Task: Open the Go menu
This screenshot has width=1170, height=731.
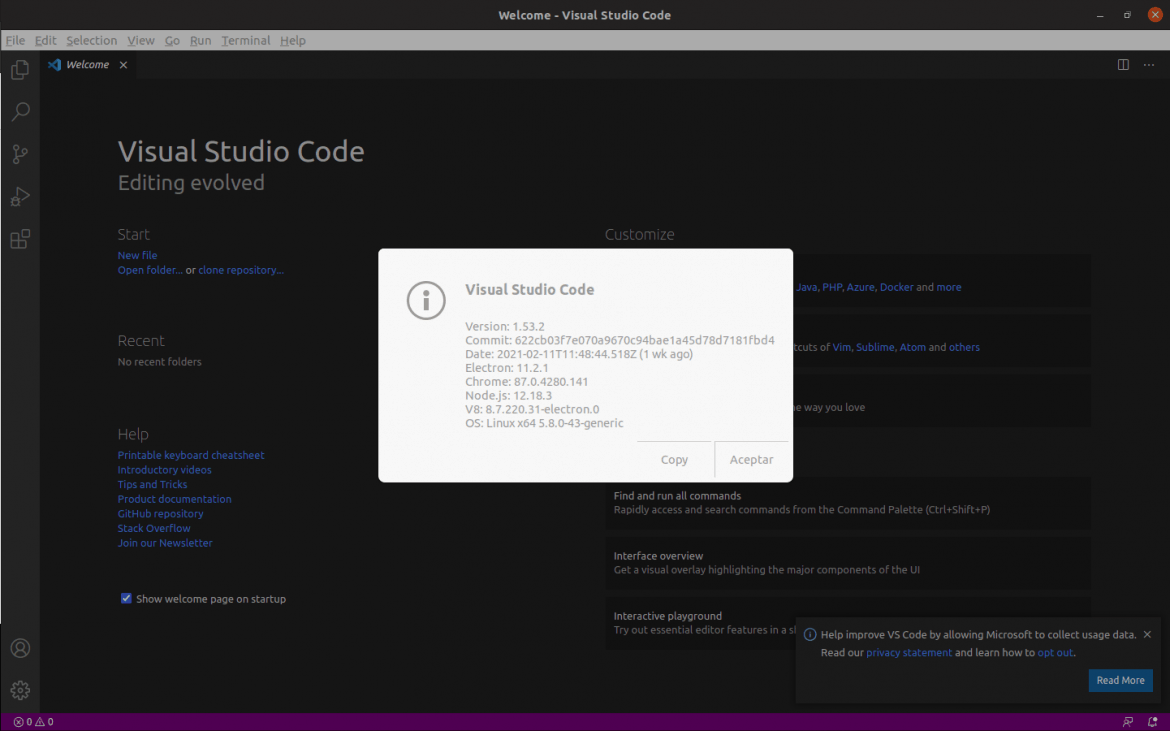Action: click(172, 40)
